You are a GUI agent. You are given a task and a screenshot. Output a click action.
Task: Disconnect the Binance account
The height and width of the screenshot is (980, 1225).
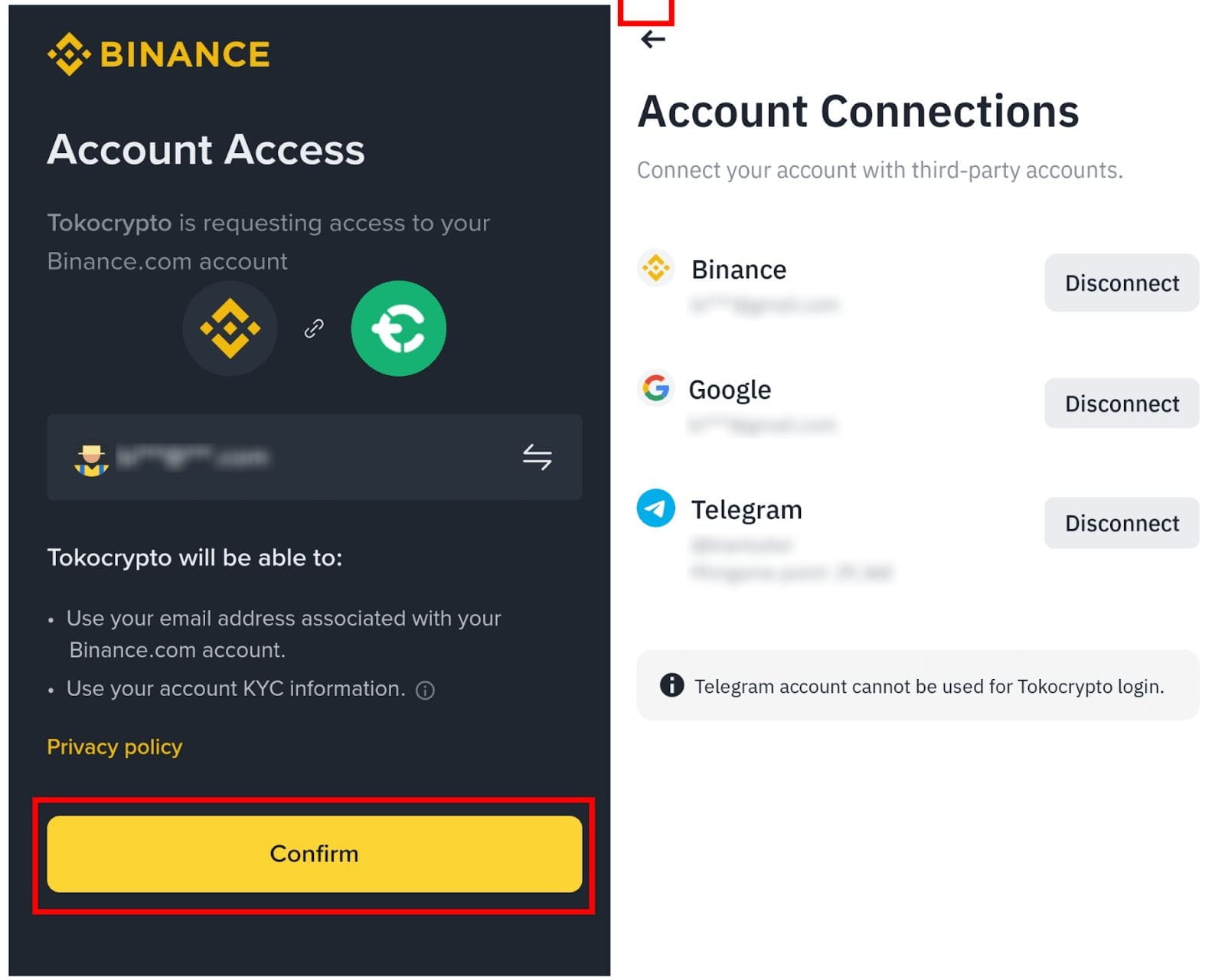click(x=1122, y=283)
